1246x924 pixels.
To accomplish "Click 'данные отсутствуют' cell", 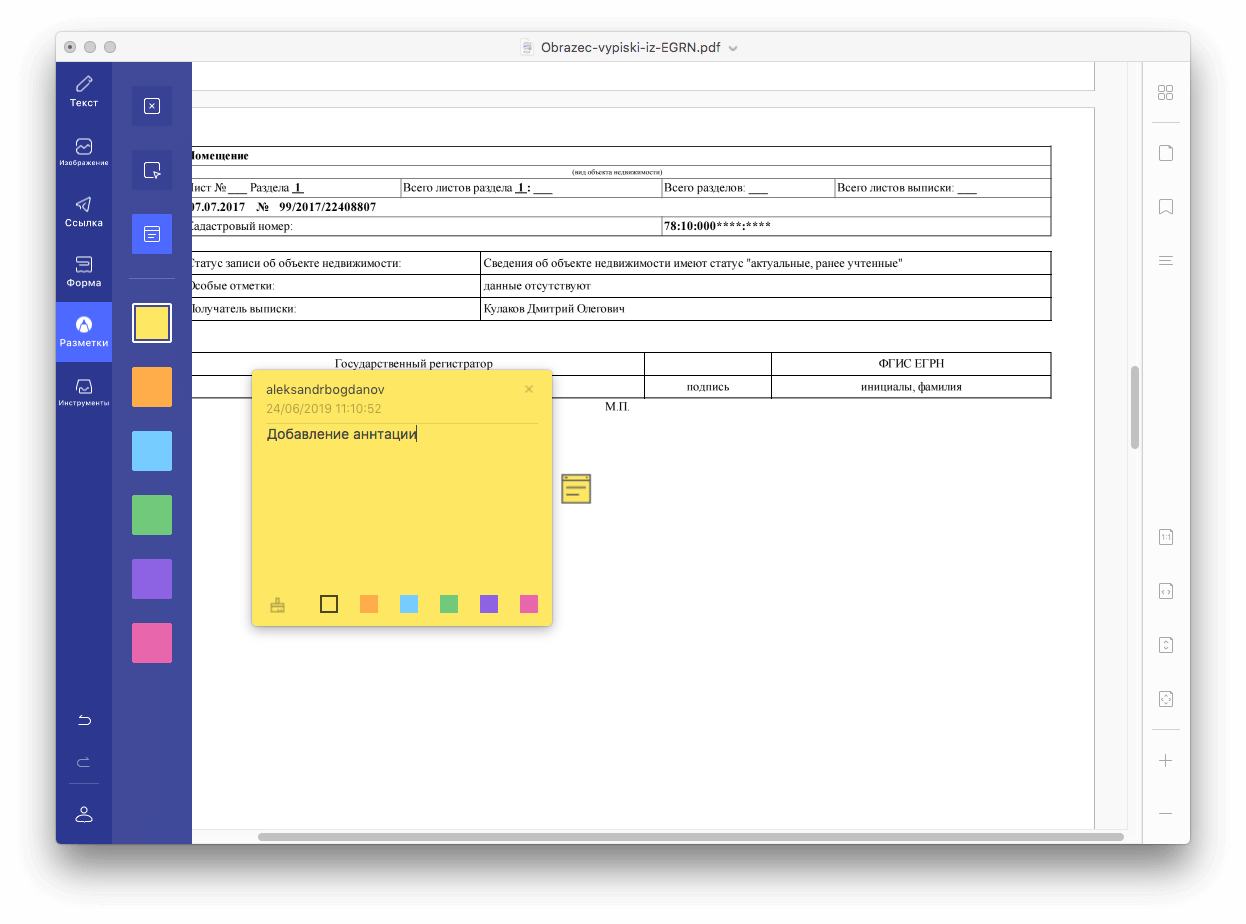I will [765, 286].
